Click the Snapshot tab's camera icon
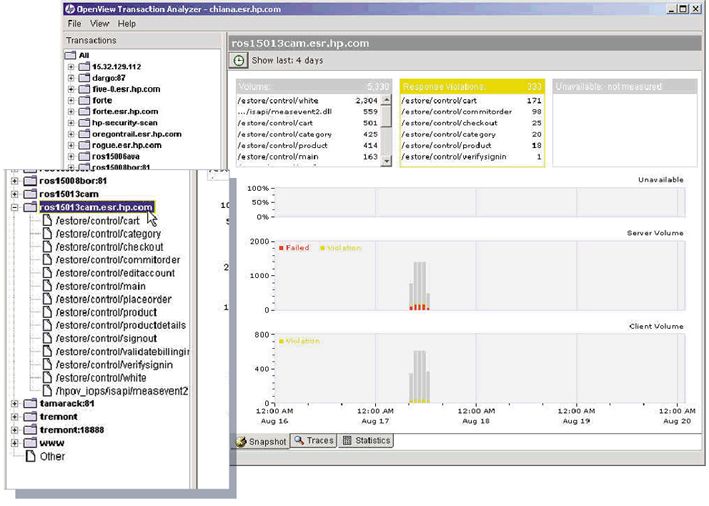Screen dimensions: 709x506 coord(241,442)
